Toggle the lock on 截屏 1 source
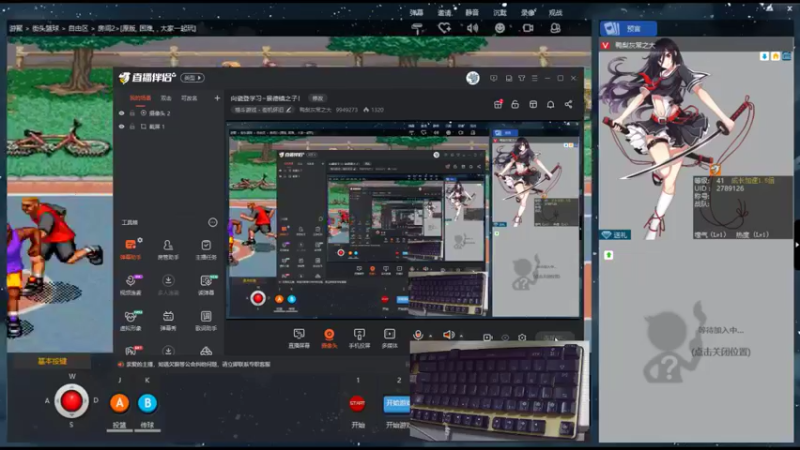This screenshot has width=800, height=450. [x=132, y=127]
